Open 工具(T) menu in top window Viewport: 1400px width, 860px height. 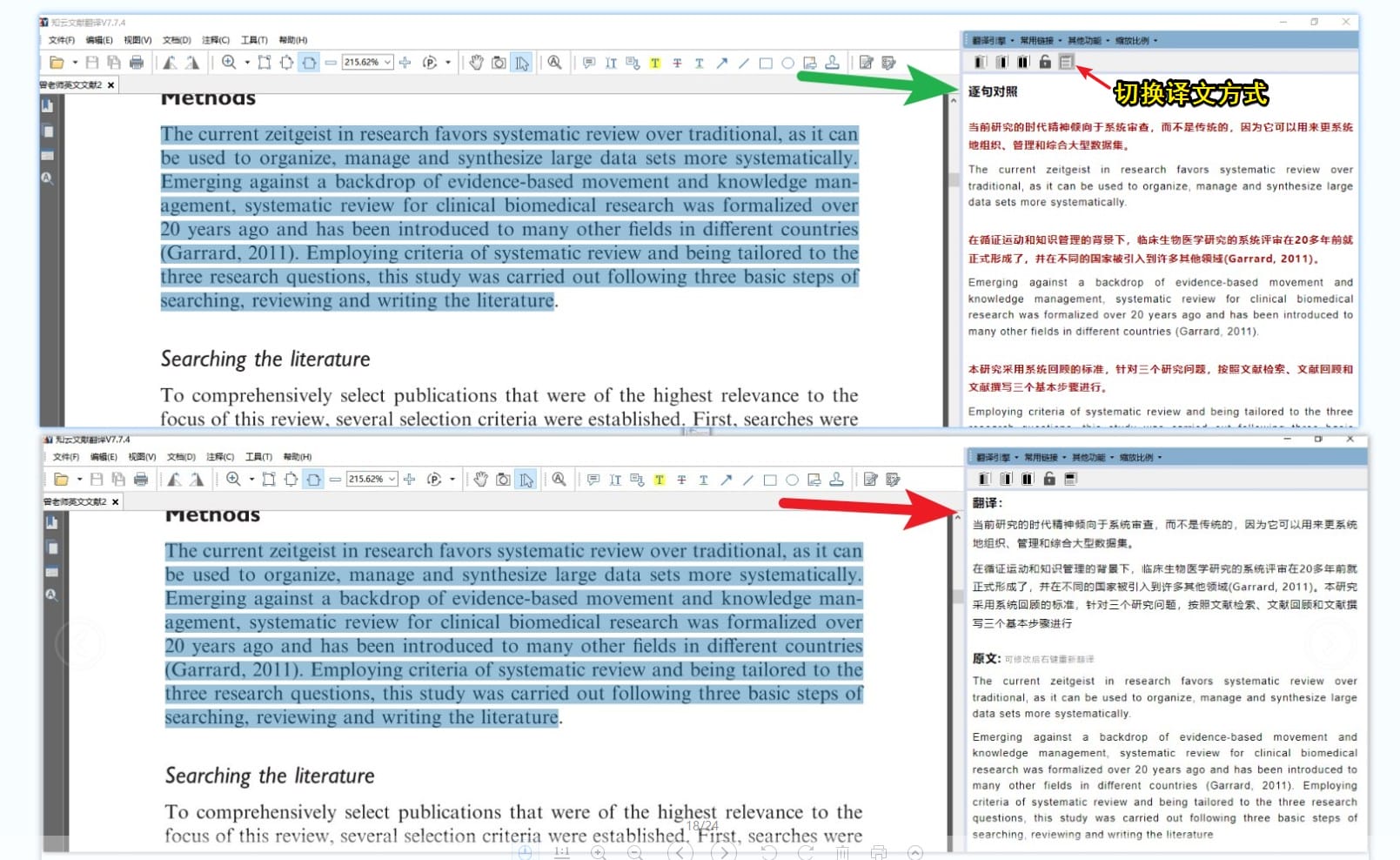pyautogui.click(x=254, y=40)
